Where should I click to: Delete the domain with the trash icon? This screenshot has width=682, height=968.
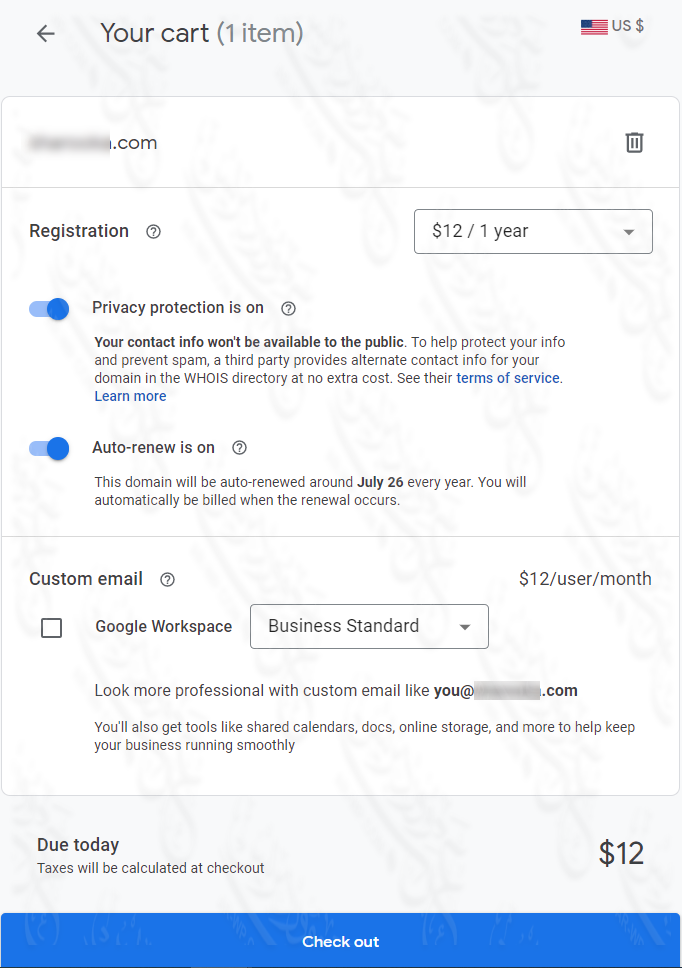coord(634,142)
